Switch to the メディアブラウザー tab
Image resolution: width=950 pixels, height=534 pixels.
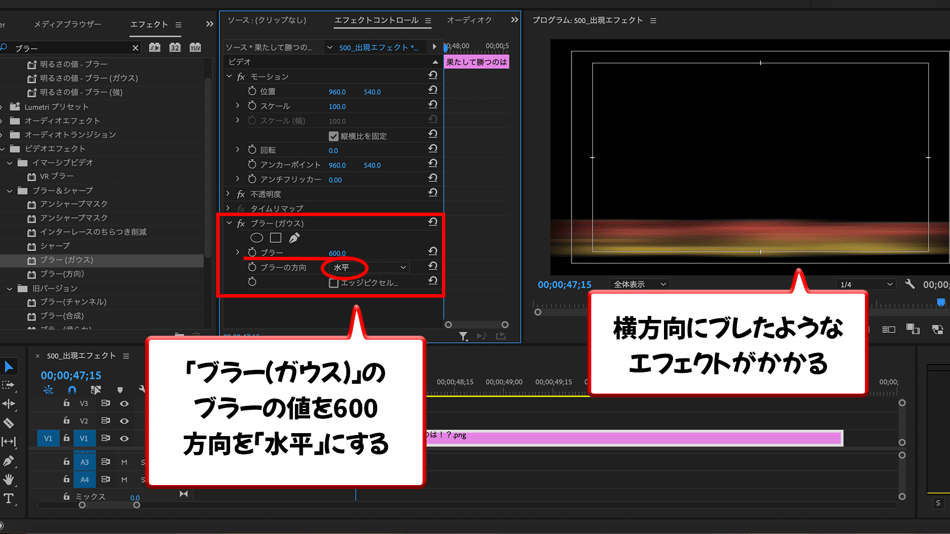[67, 24]
